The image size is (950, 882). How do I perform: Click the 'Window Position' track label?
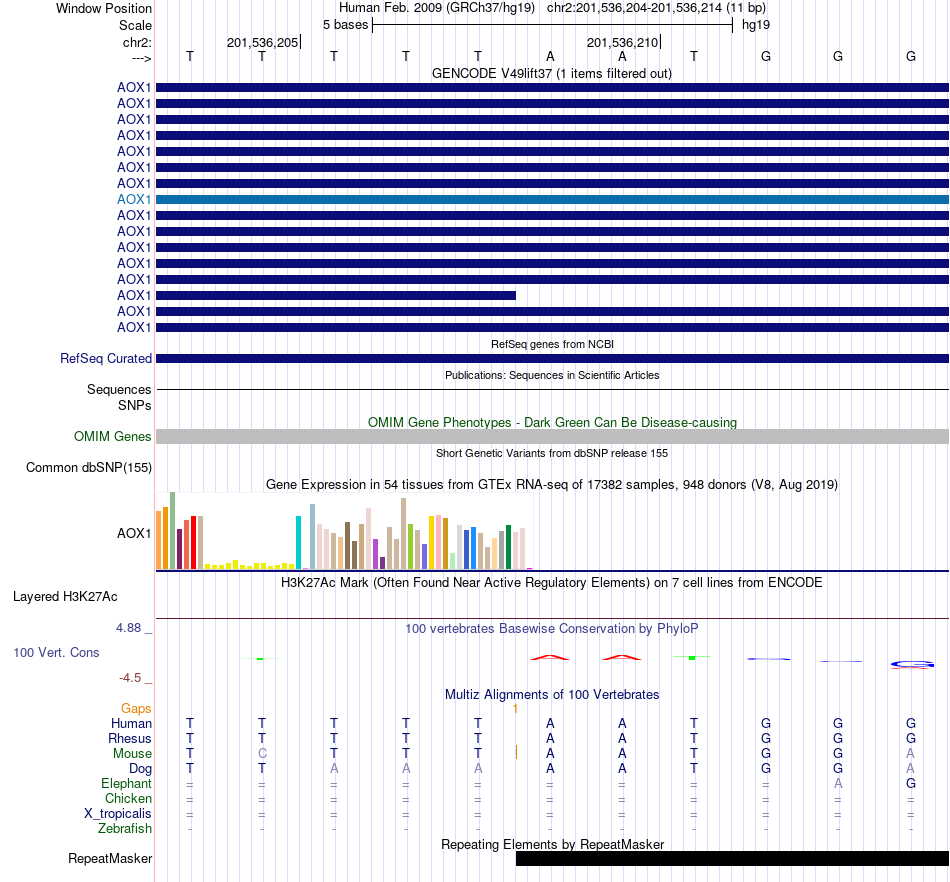[104, 8]
